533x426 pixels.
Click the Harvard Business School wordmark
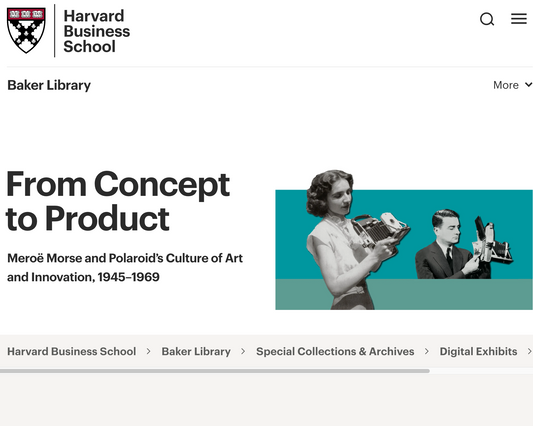(97, 31)
